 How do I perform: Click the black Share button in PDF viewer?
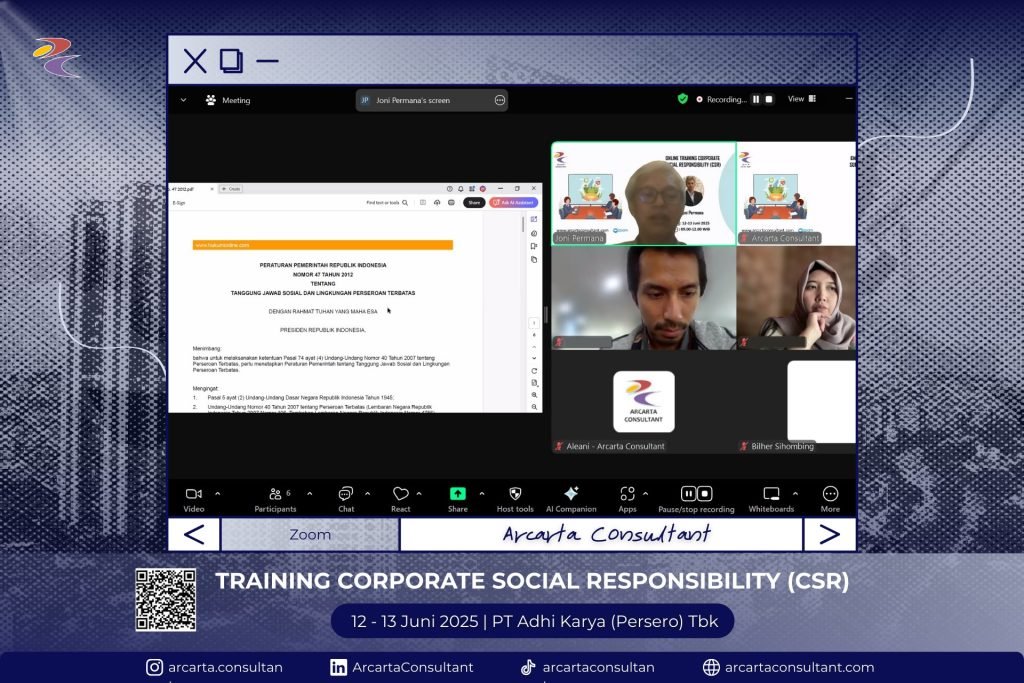(474, 202)
